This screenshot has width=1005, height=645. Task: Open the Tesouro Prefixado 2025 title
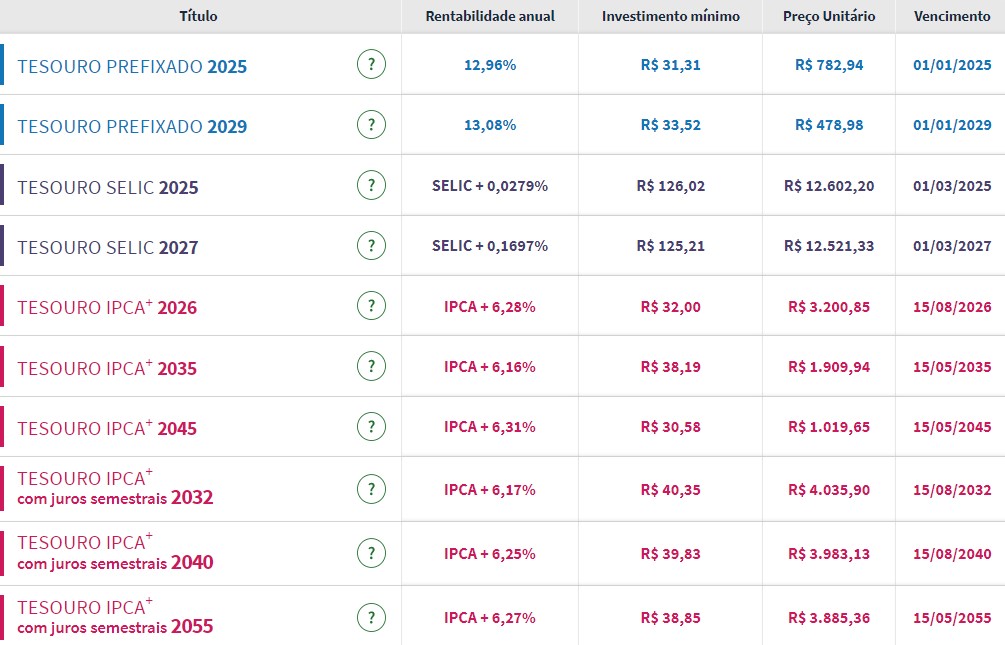[x=132, y=67]
